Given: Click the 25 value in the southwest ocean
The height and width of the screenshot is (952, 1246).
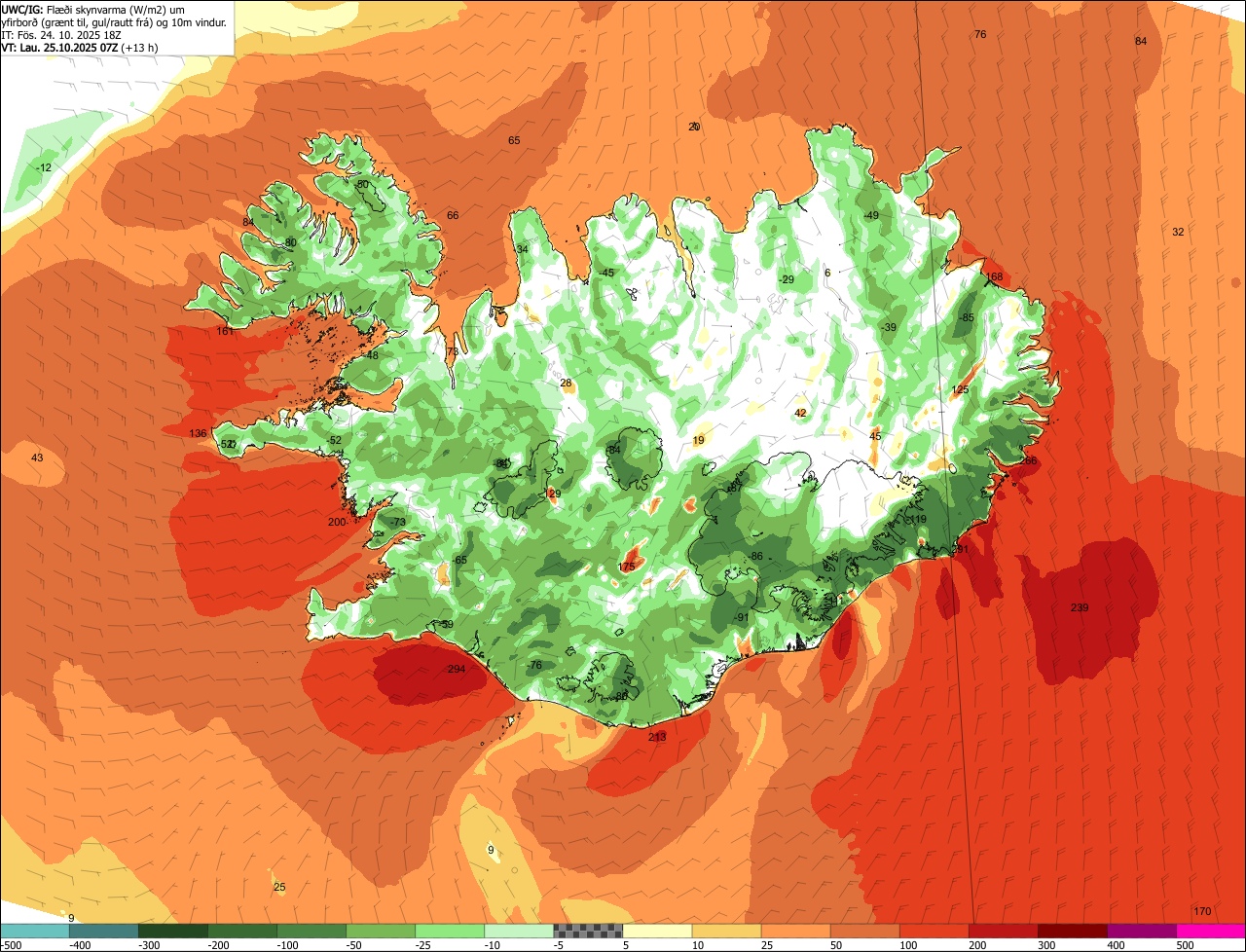Looking at the screenshot, I should pos(279,887).
